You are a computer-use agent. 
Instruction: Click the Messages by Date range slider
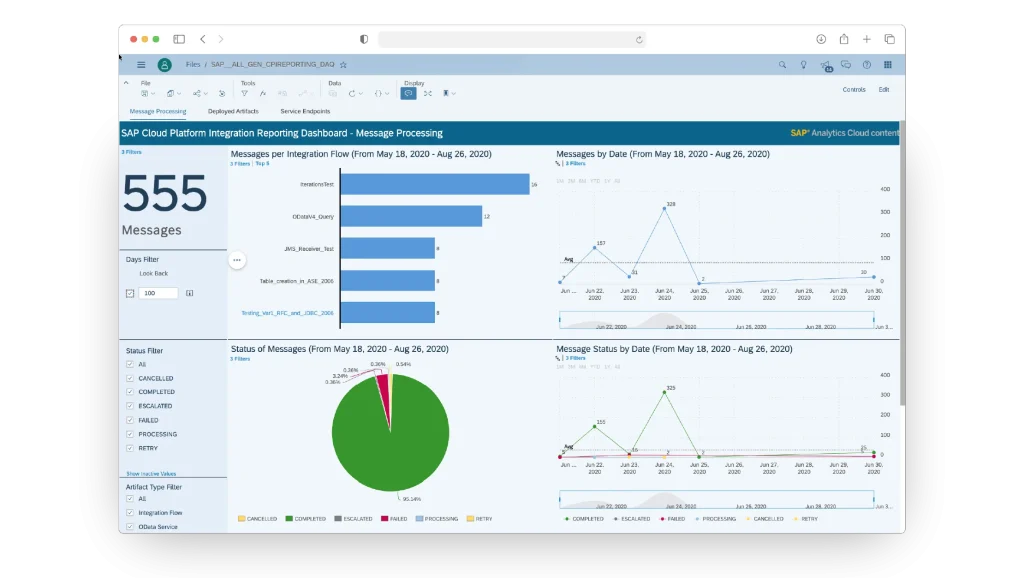716,319
